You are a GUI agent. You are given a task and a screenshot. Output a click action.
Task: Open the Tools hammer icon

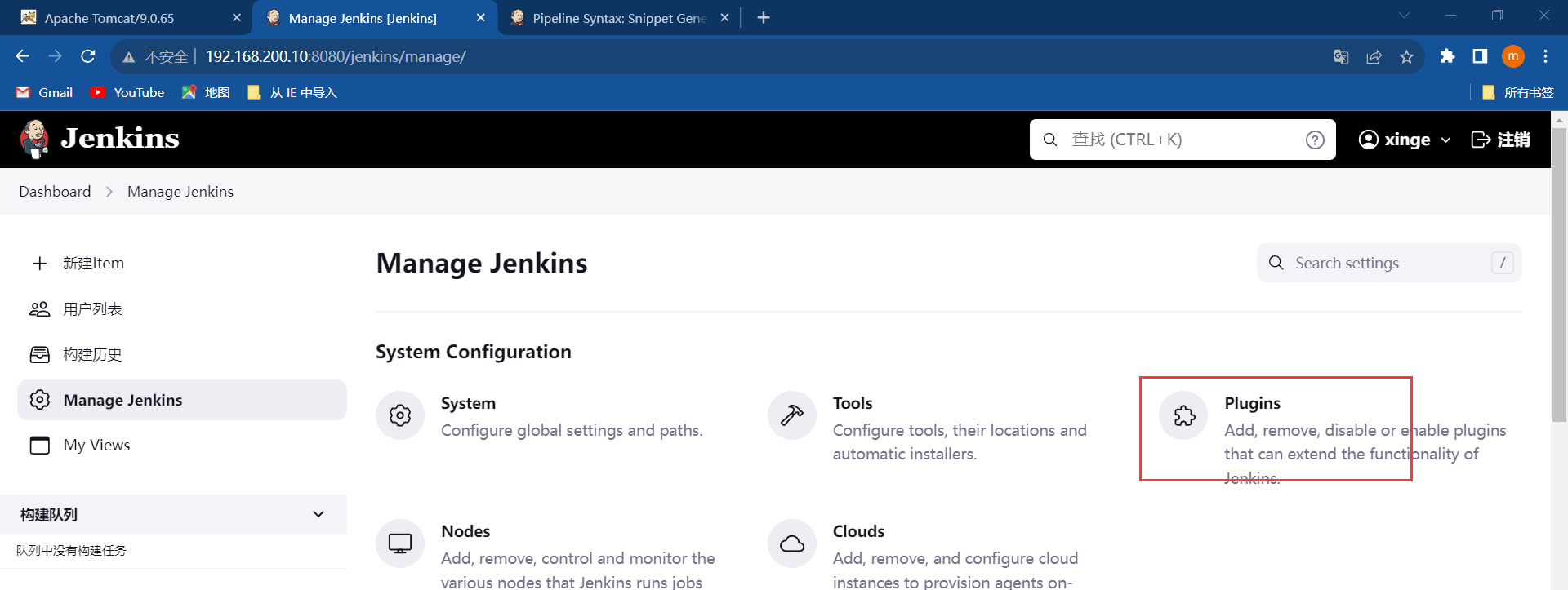coord(792,415)
